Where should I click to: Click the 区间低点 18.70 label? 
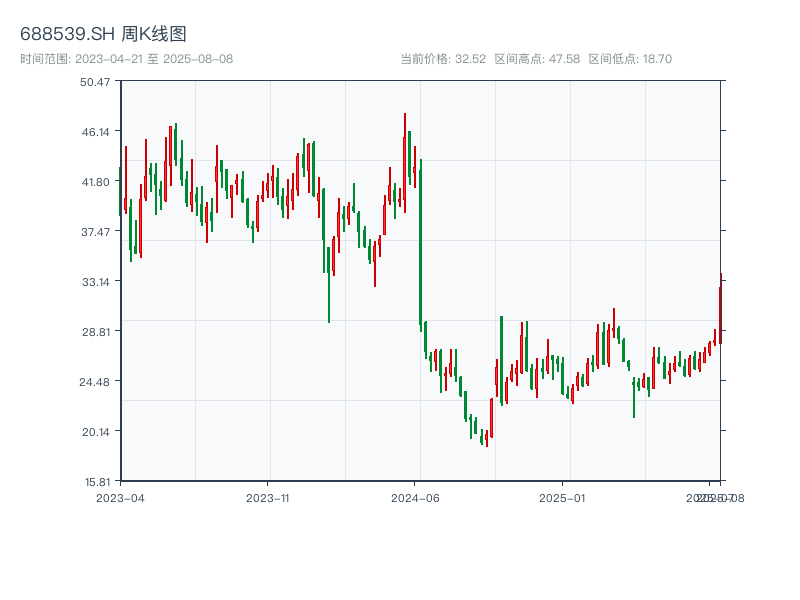(x=630, y=59)
